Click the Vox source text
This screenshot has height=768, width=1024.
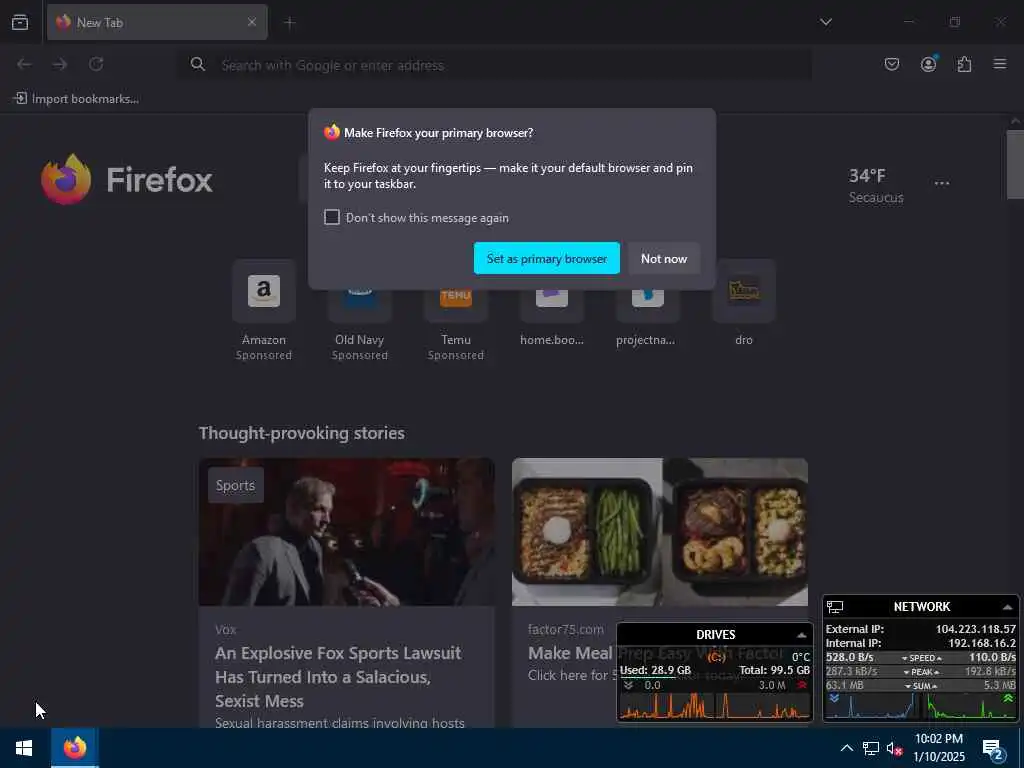click(x=225, y=630)
